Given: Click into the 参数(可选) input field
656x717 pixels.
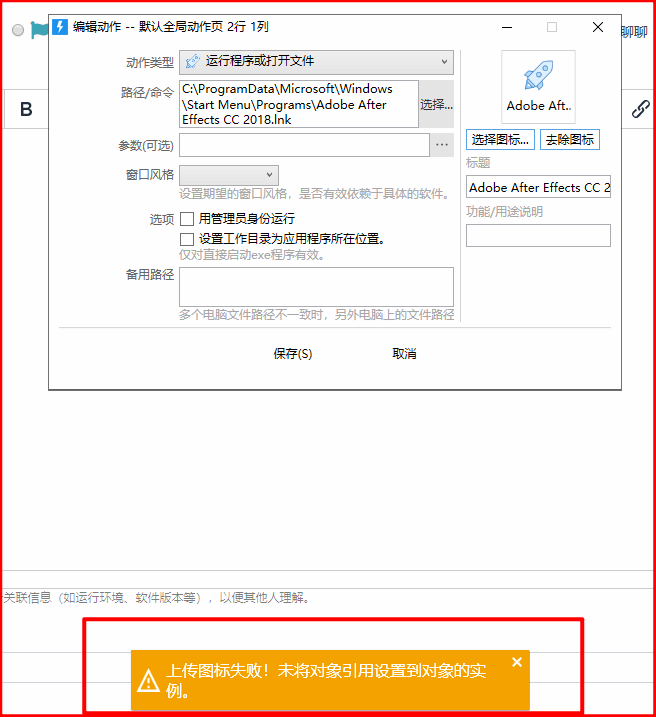Looking at the screenshot, I should tap(304, 145).
